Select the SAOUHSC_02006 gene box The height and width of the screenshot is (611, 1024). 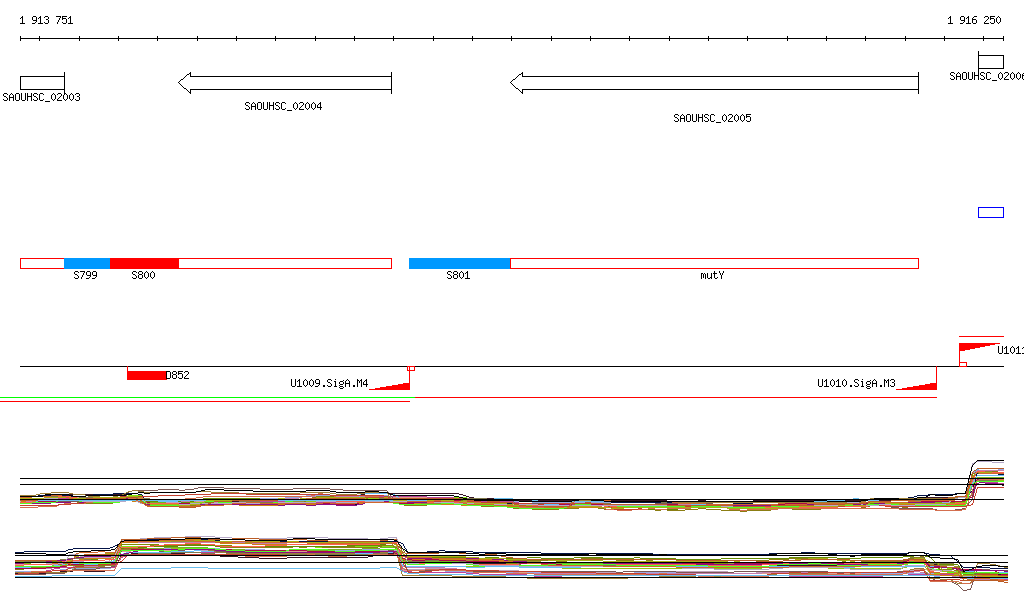[x=991, y=62]
